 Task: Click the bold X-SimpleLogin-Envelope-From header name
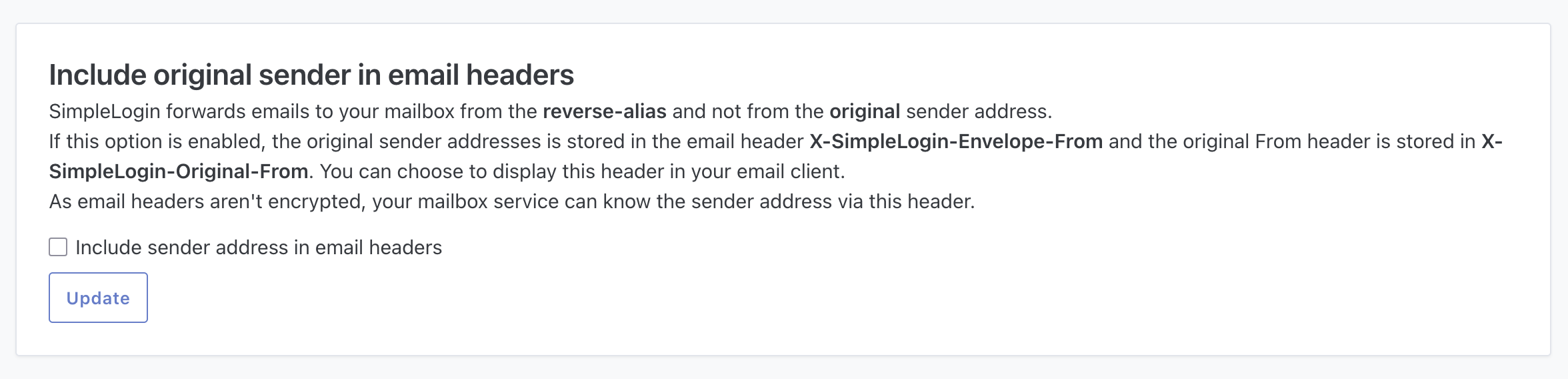pos(955,141)
